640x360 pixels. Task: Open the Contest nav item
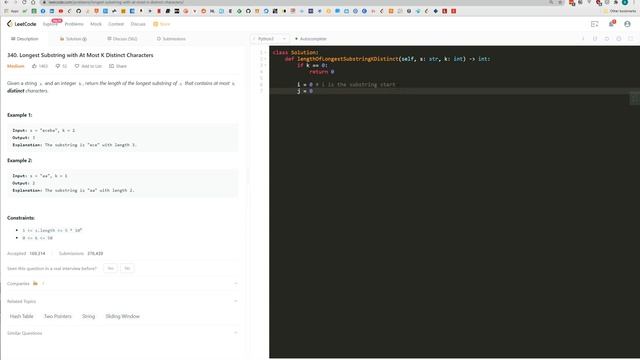(116, 24)
